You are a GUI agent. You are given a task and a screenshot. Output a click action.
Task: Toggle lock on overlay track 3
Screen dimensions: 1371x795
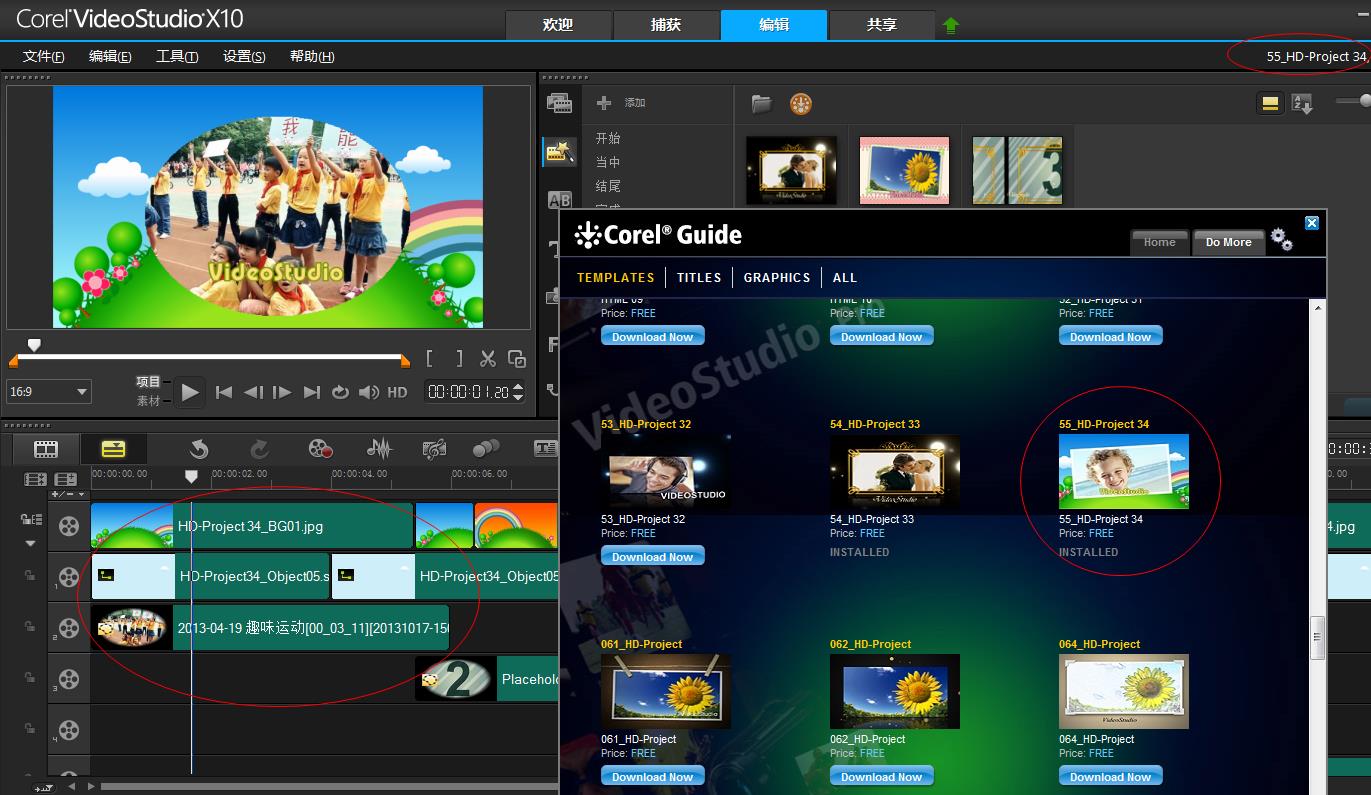tap(30, 677)
